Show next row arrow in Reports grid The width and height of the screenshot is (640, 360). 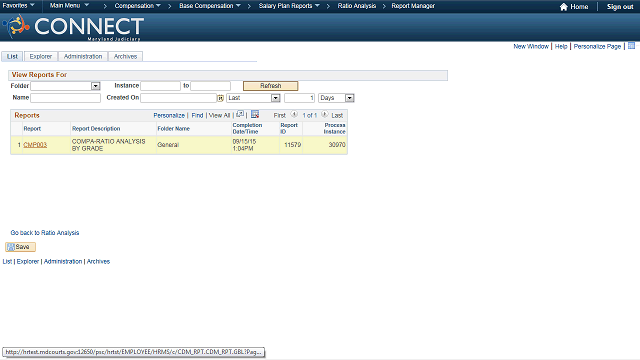tap(324, 114)
